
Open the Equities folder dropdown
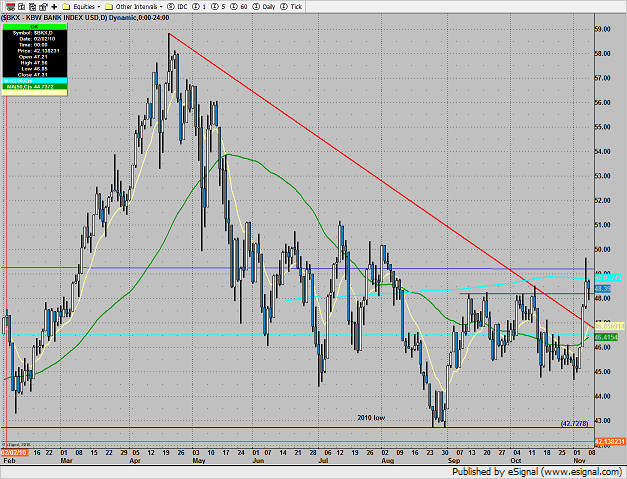pos(81,7)
